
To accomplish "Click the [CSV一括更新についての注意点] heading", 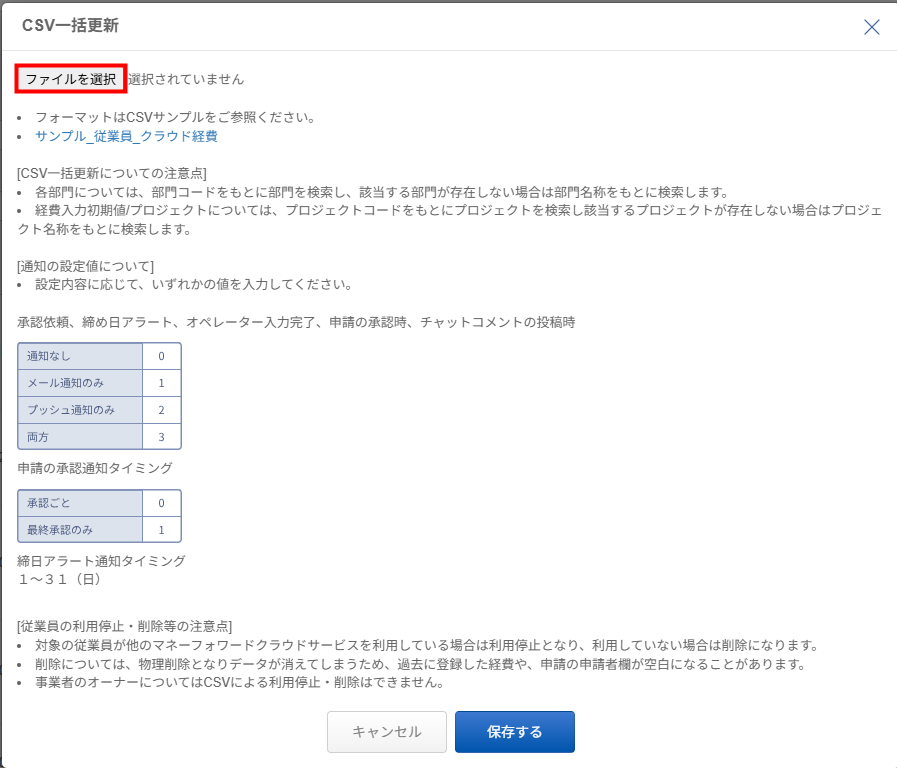I will coord(112,173).
